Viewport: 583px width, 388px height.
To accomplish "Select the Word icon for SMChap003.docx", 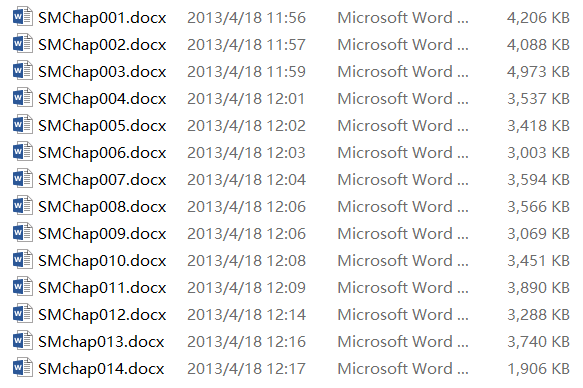I will coord(23,71).
